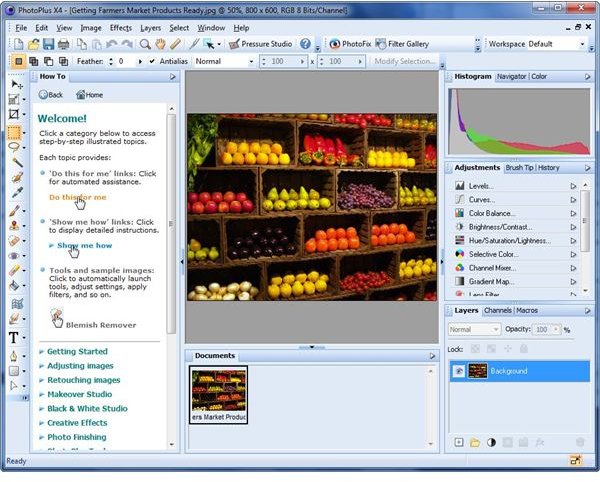Open the Filter Gallery
Viewport: 600px width, 482px height.
[x=402, y=44]
